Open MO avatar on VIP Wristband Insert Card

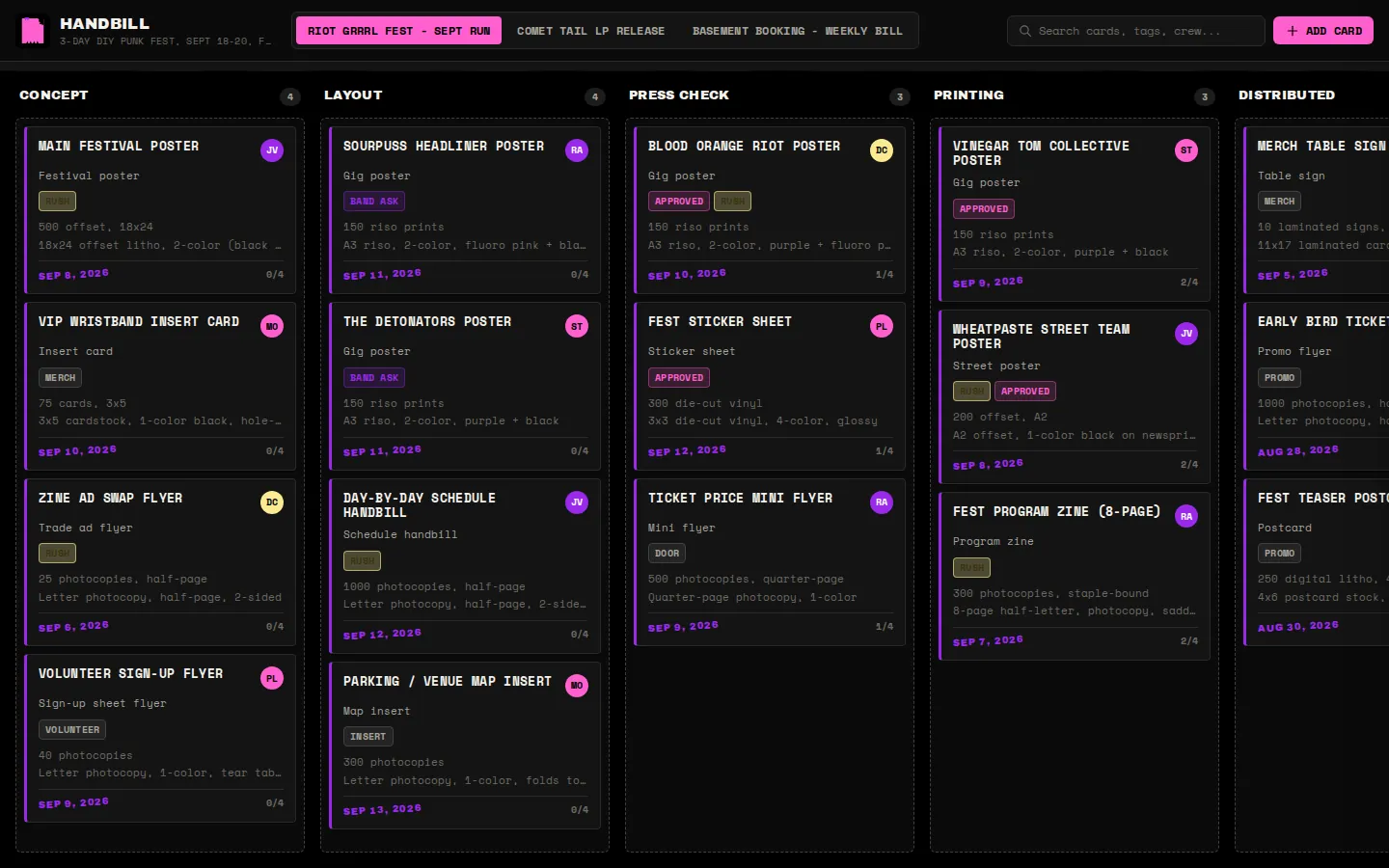pyautogui.click(x=272, y=326)
